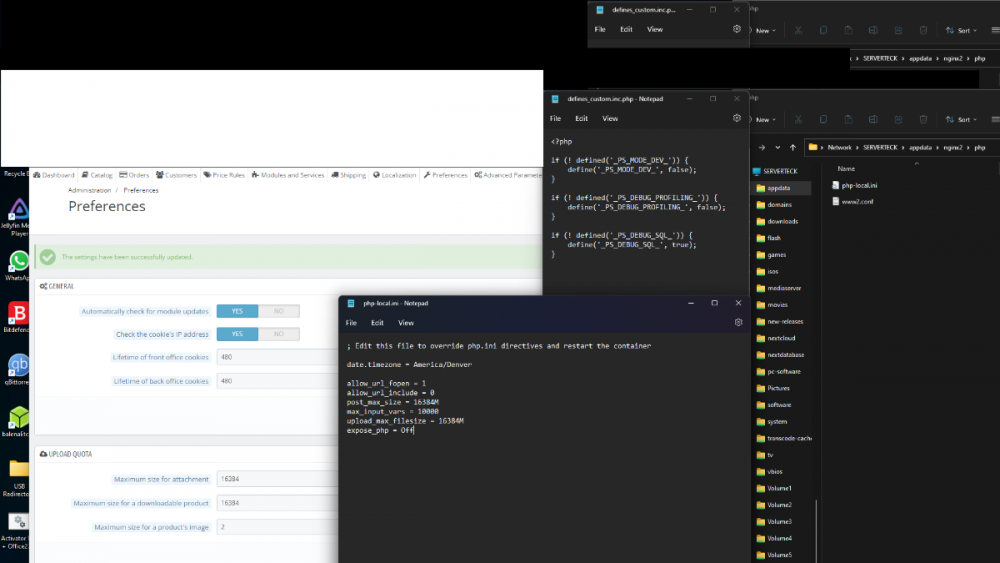Open the Modules and Services menu
1000x563 pixels.
[288, 175]
